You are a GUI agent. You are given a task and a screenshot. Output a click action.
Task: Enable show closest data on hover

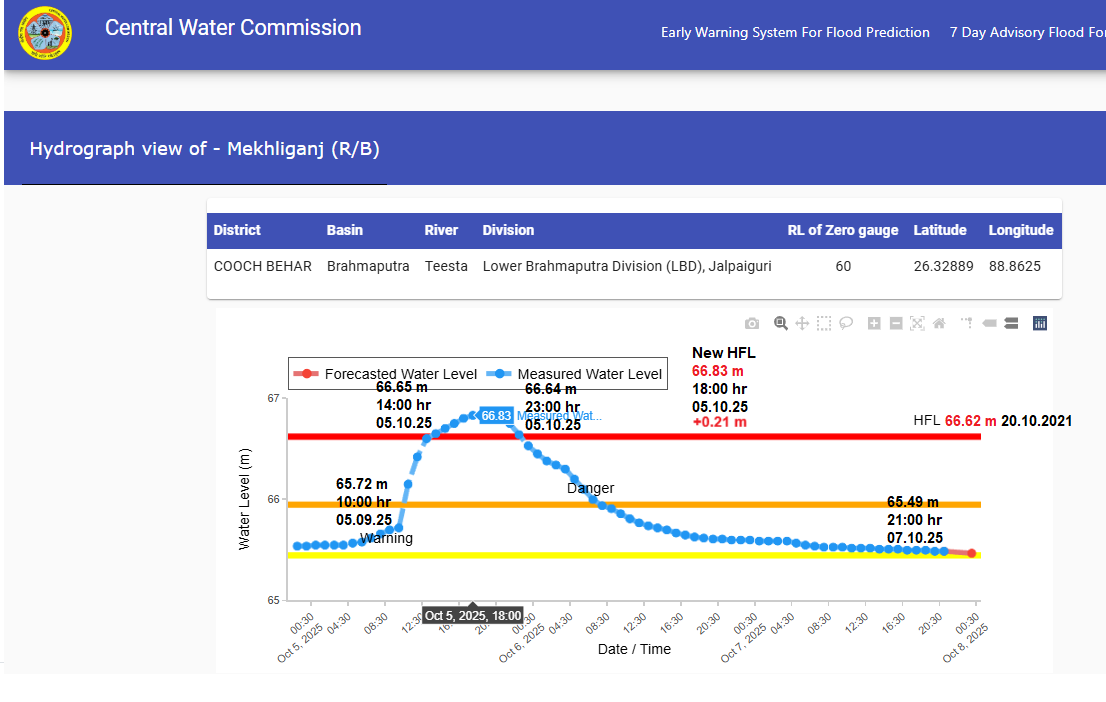point(987,323)
